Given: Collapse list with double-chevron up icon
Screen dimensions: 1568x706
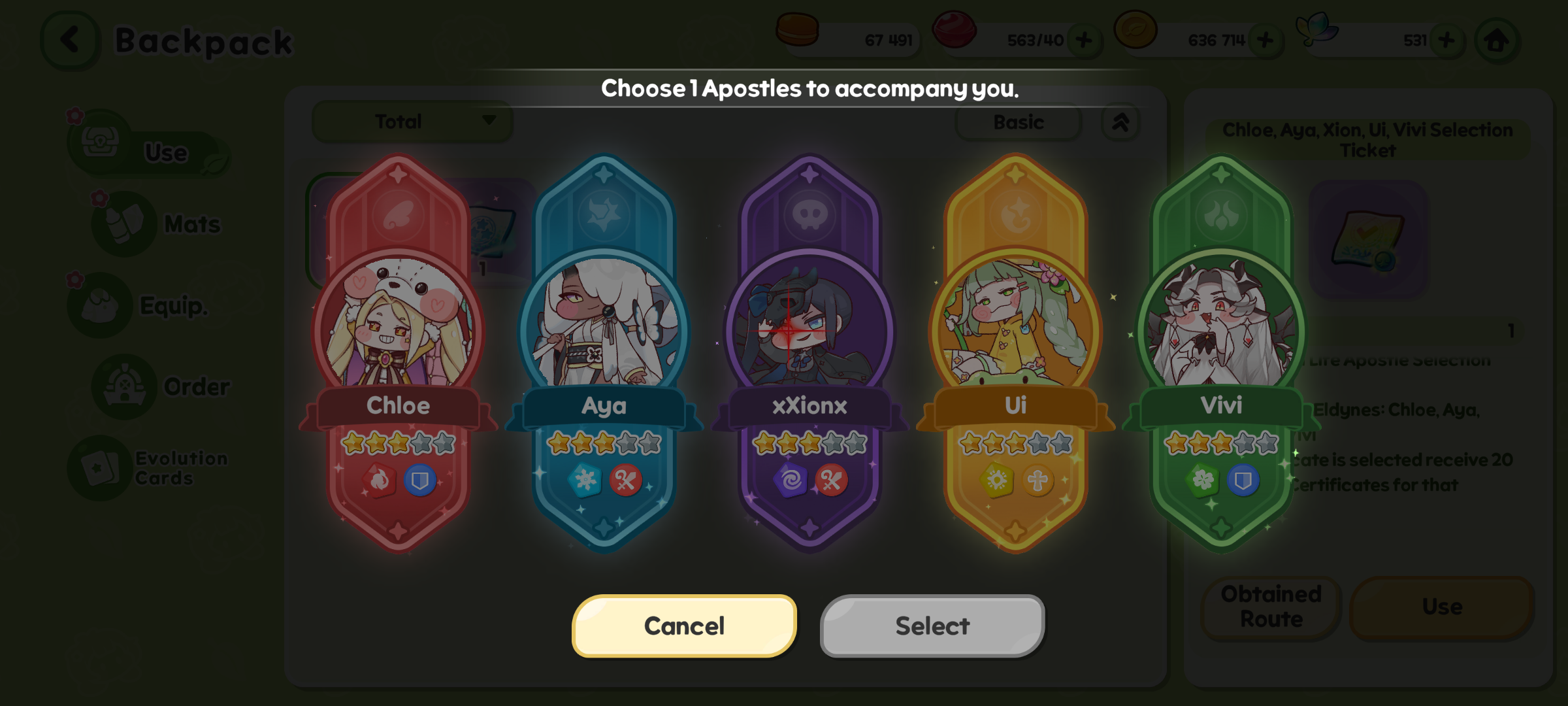Looking at the screenshot, I should point(1120,122).
